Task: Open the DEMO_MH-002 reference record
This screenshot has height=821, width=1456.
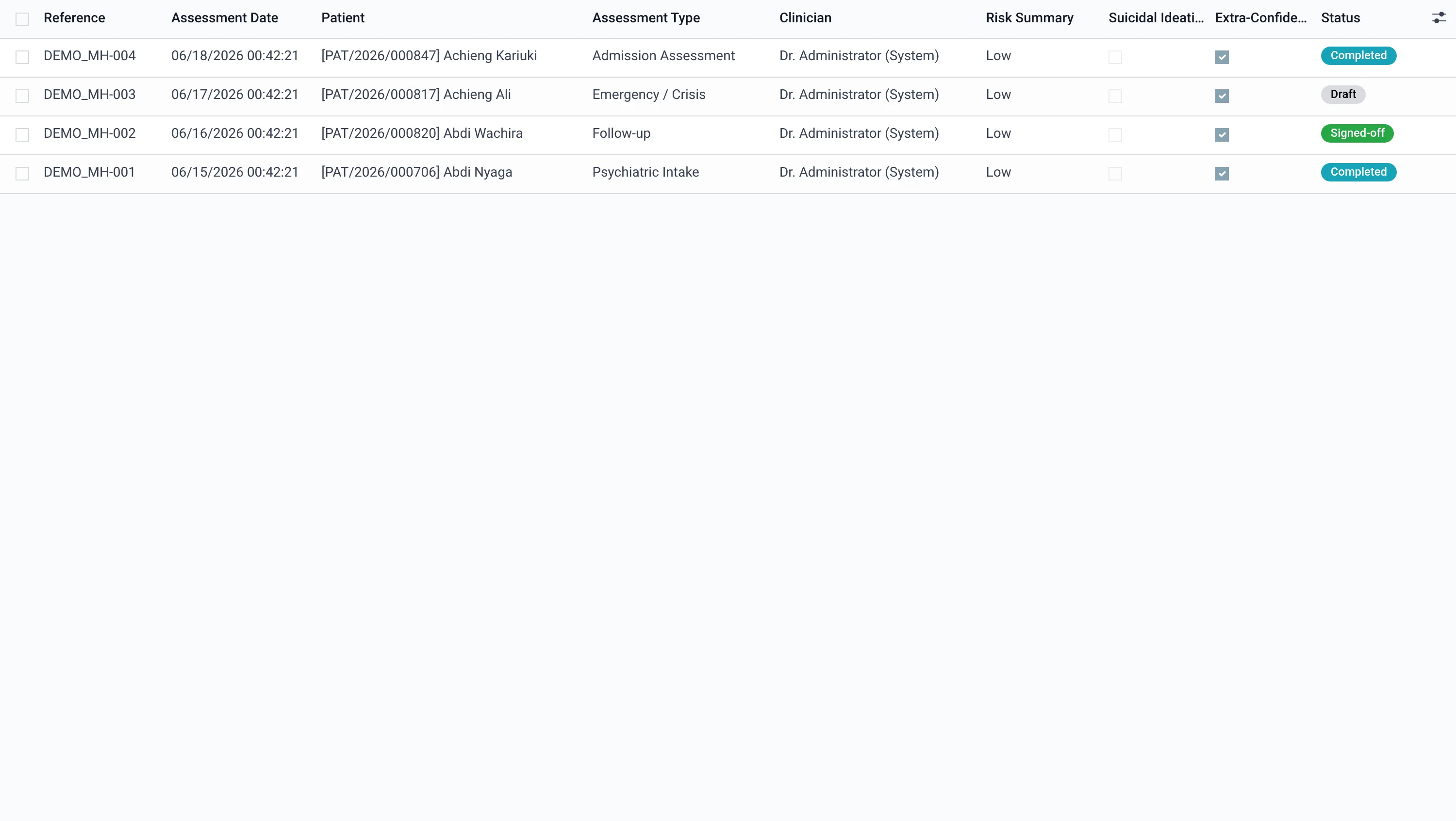Action: [89, 133]
